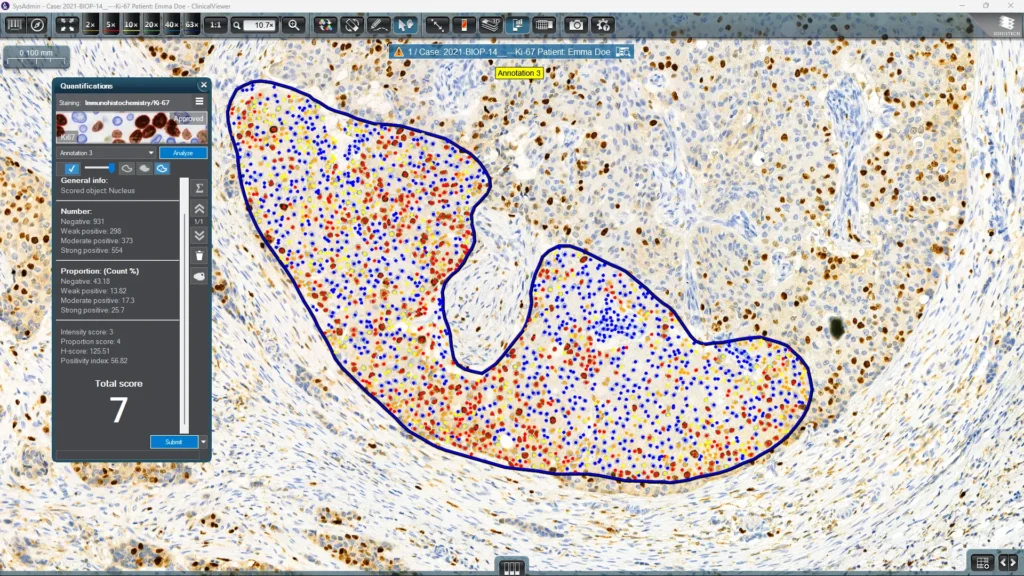Click the 10.7x magnification input field

tap(261, 25)
